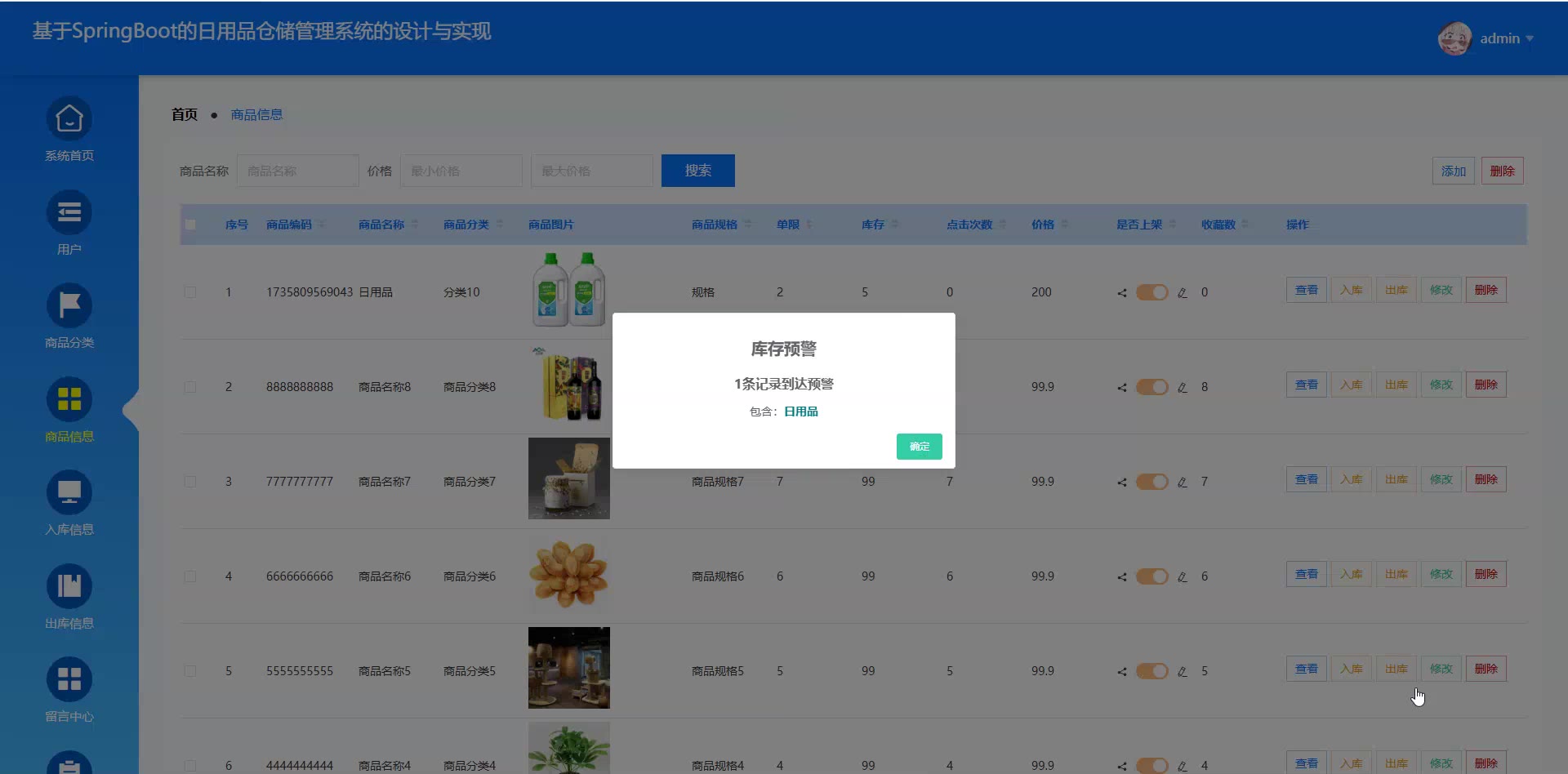1568x774 pixels.
Task: Toggle the 是否上架 switch for 商品名称6
Action: (x=1152, y=576)
